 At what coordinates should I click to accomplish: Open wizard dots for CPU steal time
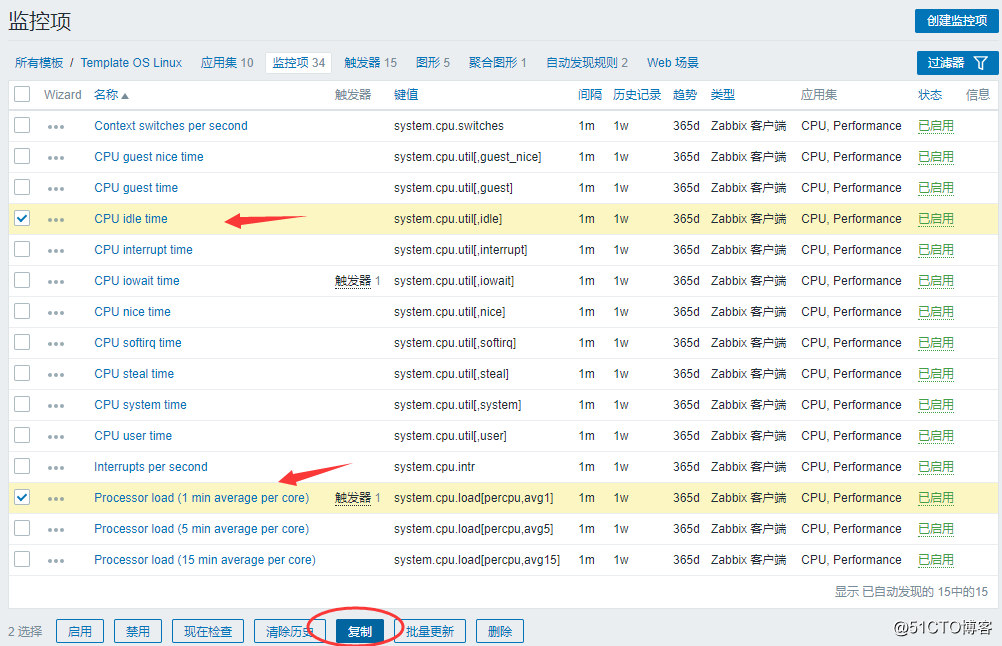pos(56,374)
